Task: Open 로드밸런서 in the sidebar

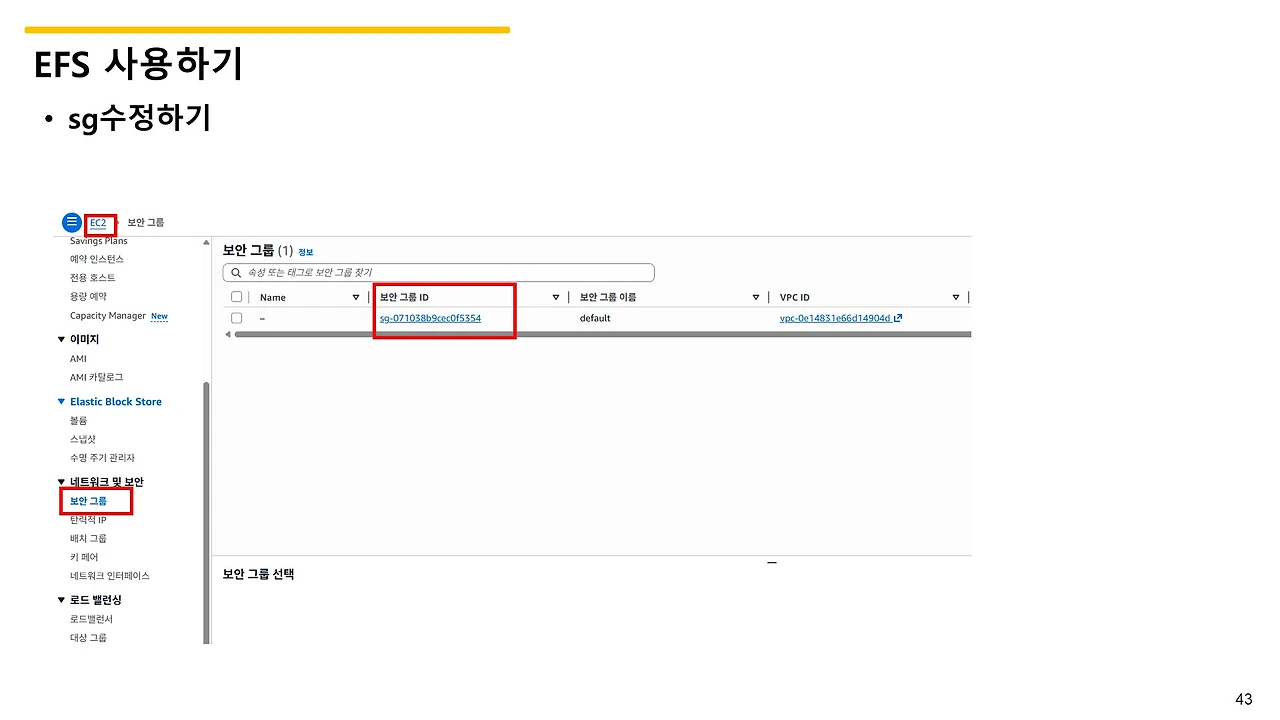Action: [x=91, y=619]
